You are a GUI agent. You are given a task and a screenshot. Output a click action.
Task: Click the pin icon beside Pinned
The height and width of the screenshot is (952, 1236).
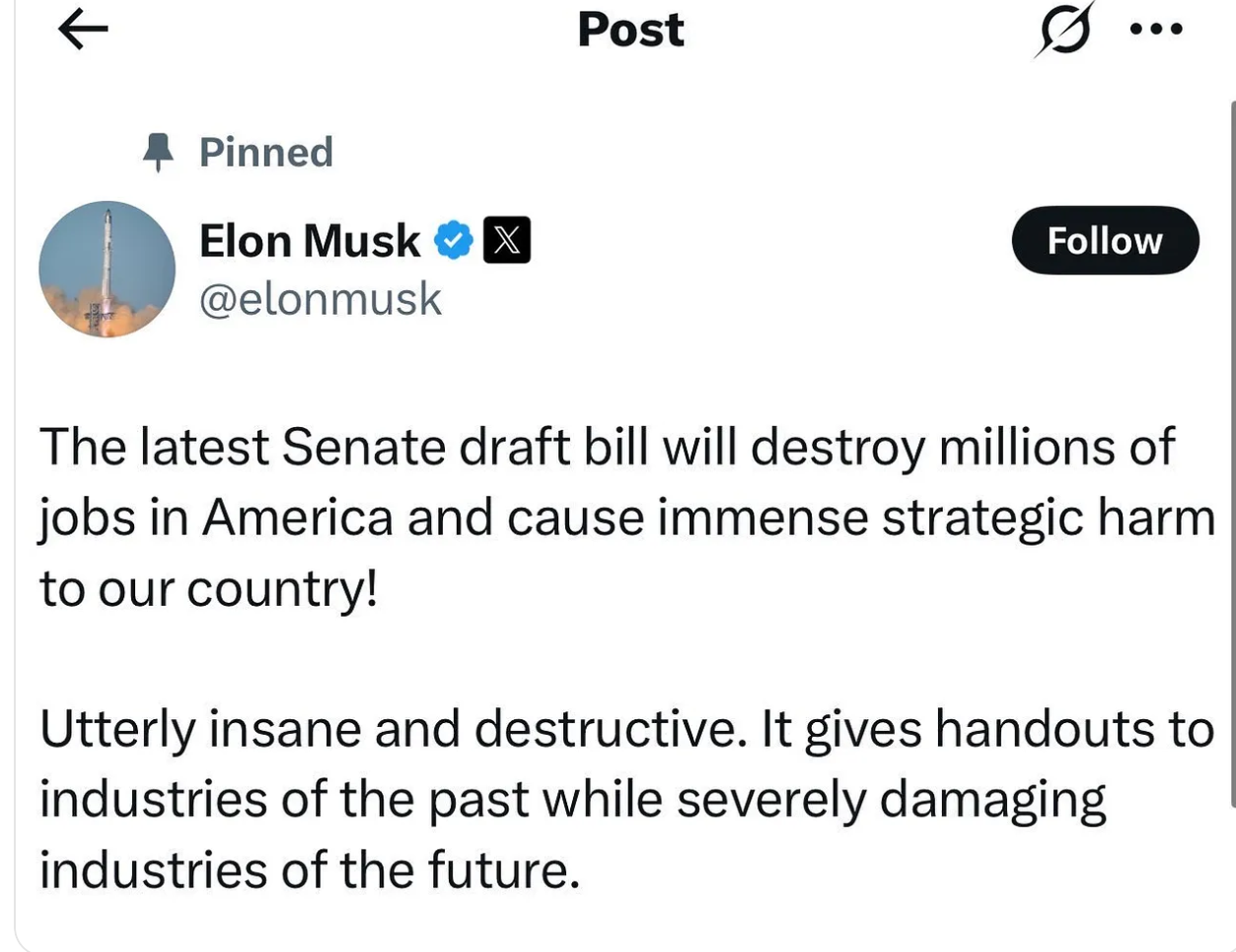pos(158,152)
